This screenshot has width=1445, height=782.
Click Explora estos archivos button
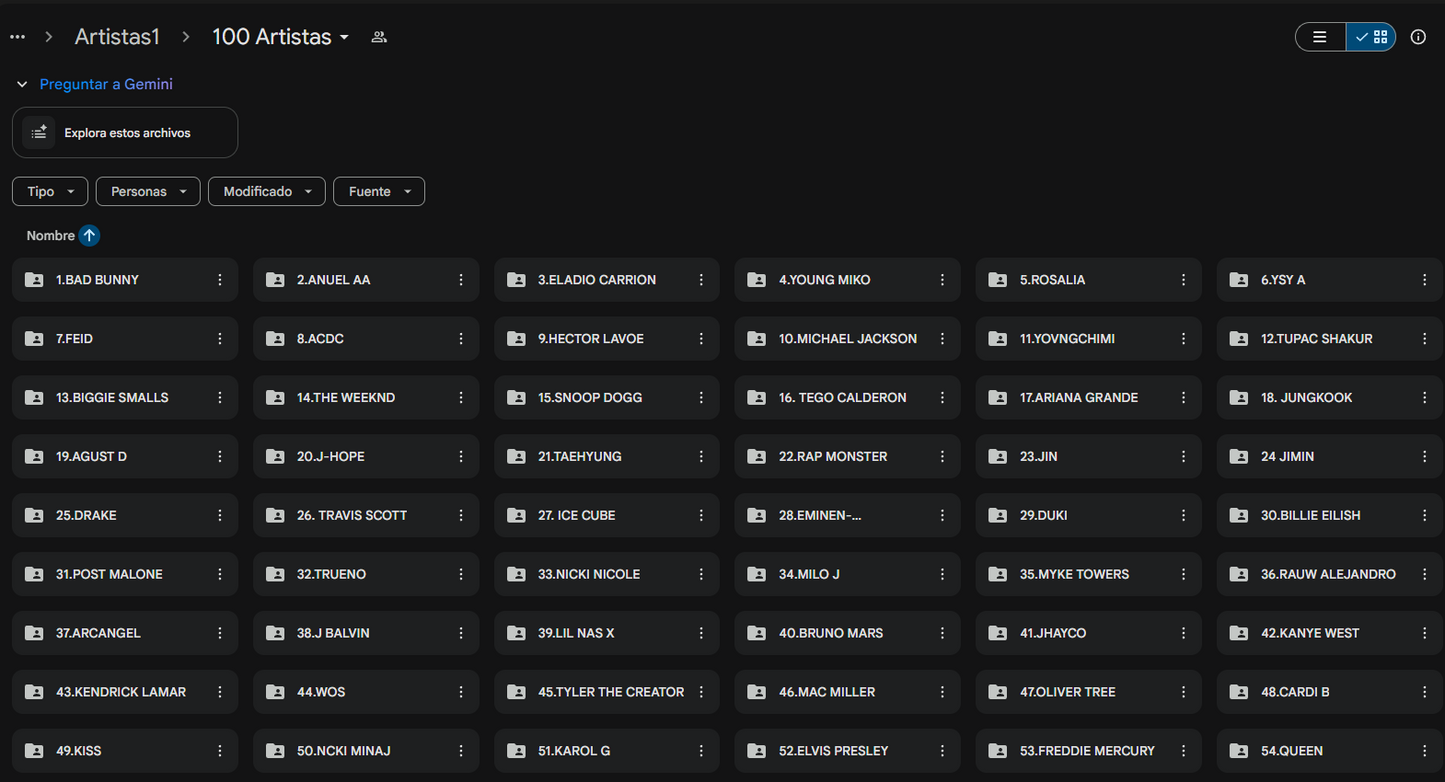[x=125, y=133]
